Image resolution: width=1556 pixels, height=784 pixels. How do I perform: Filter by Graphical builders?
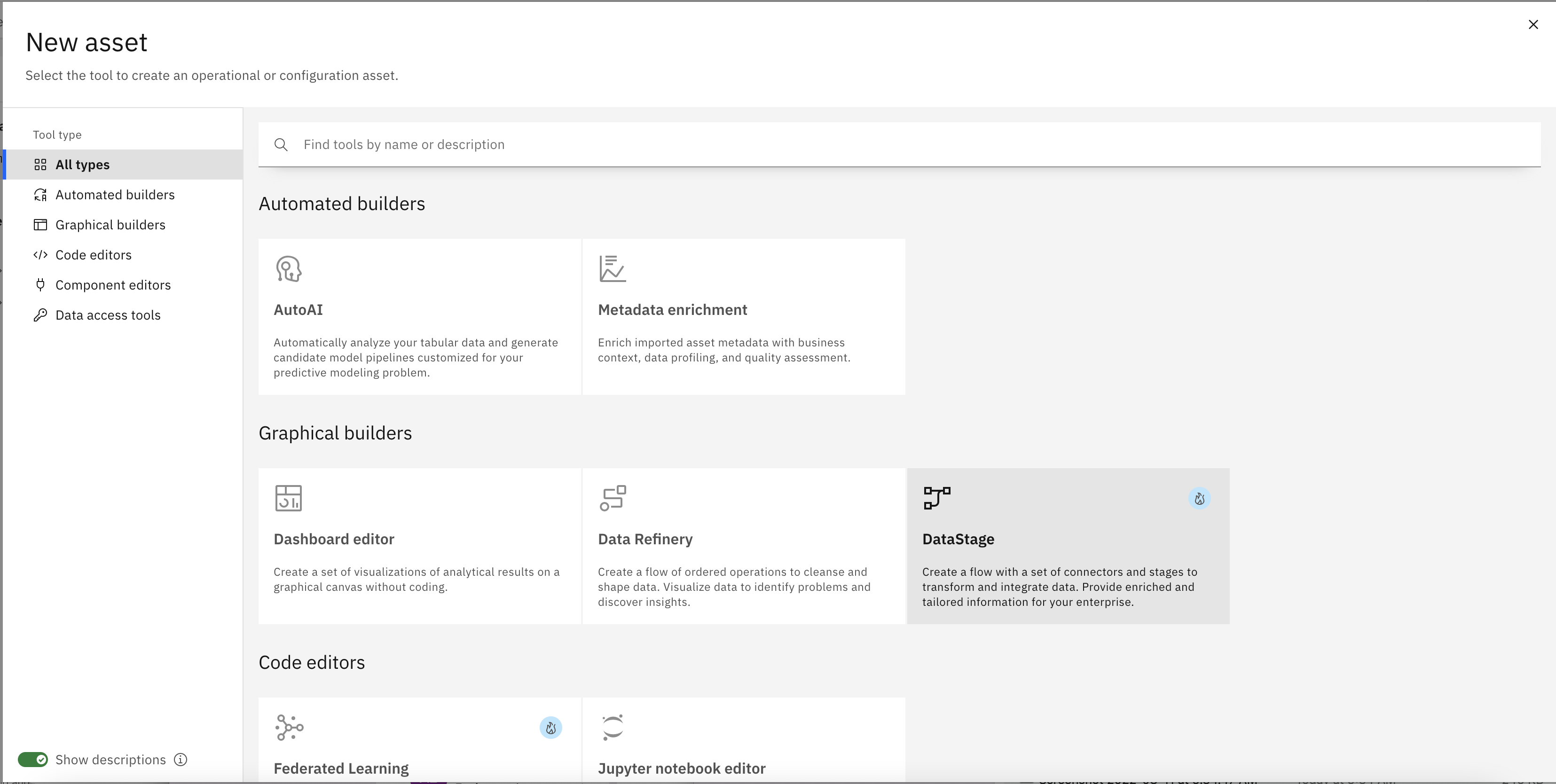tap(123, 225)
